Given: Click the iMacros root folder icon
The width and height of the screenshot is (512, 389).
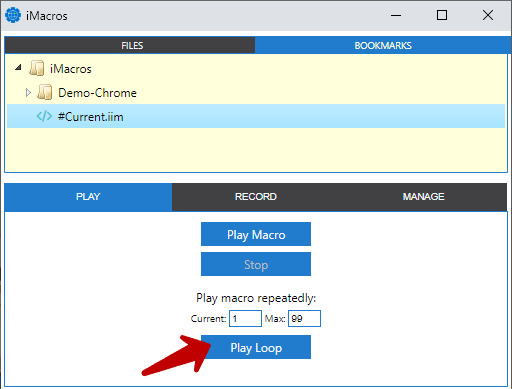Looking at the screenshot, I should [x=36, y=68].
